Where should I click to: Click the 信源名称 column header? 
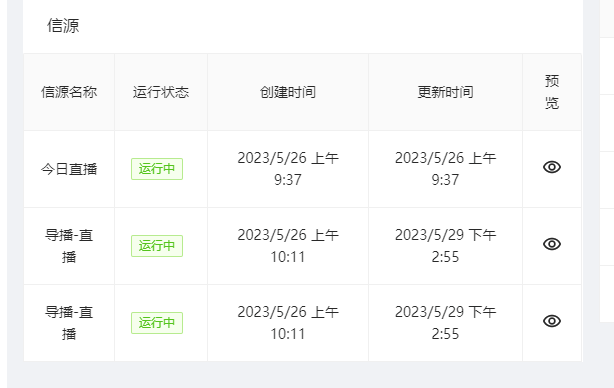pos(69,92)
